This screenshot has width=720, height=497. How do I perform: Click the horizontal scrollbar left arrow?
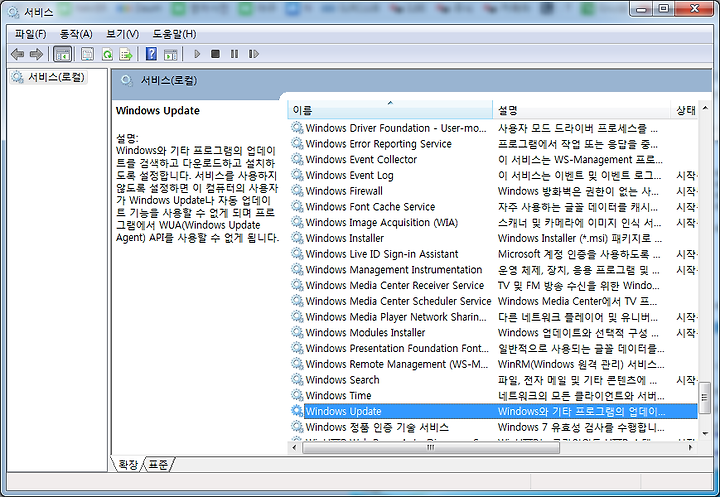[x=294, y=447]
